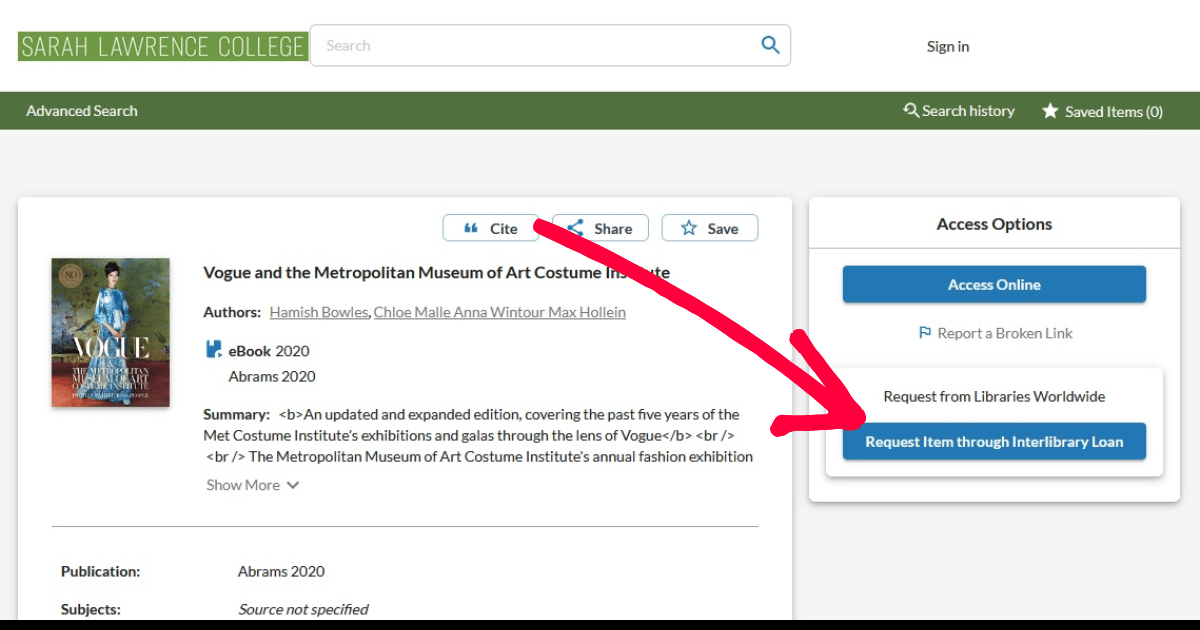
Task: Open Search history
Action: coord(959,111)
